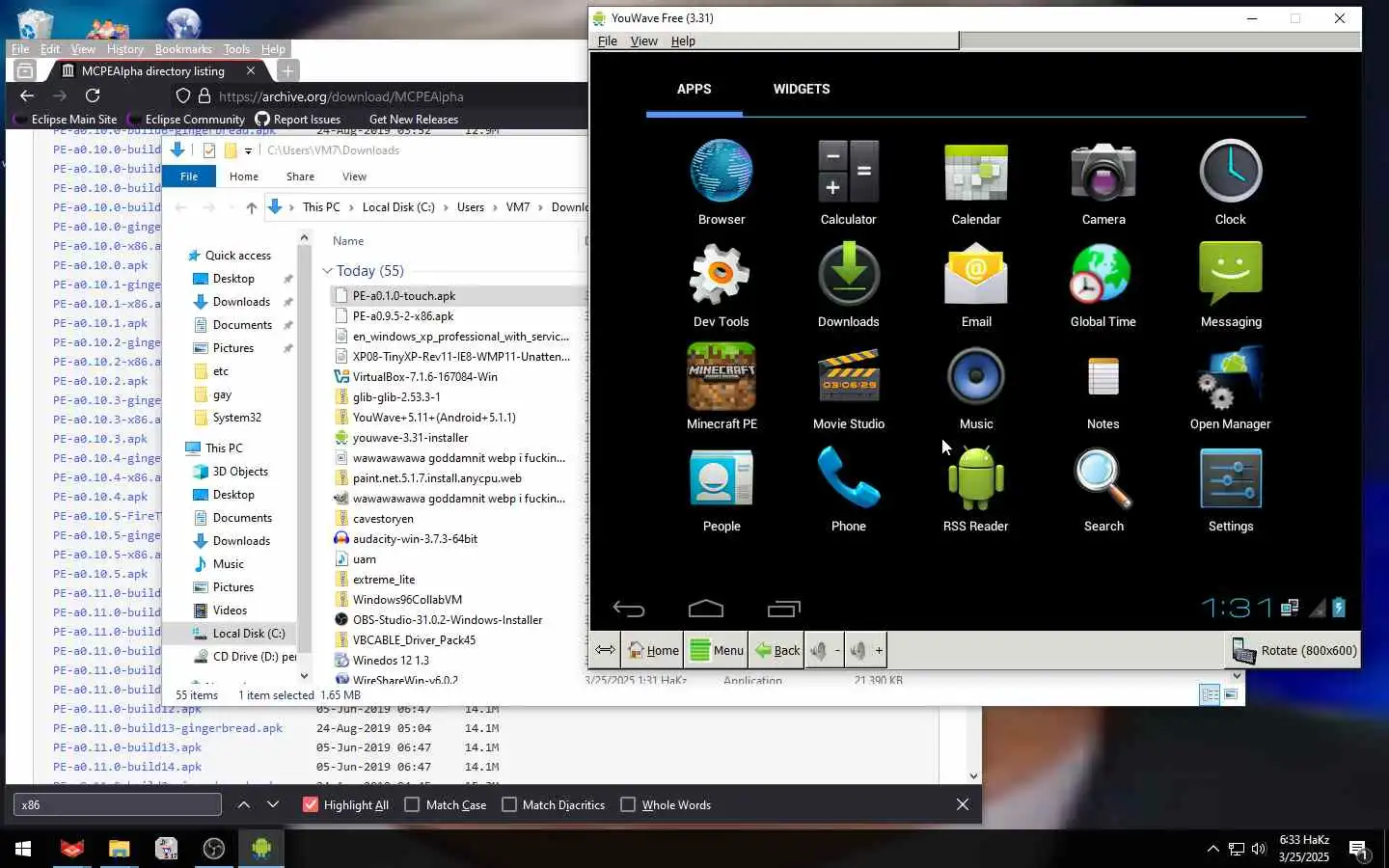This screenshot has width=1389, height=868.
Task: Raise volume with YouWave speaker plus button
Action: [x=866, y=650]
